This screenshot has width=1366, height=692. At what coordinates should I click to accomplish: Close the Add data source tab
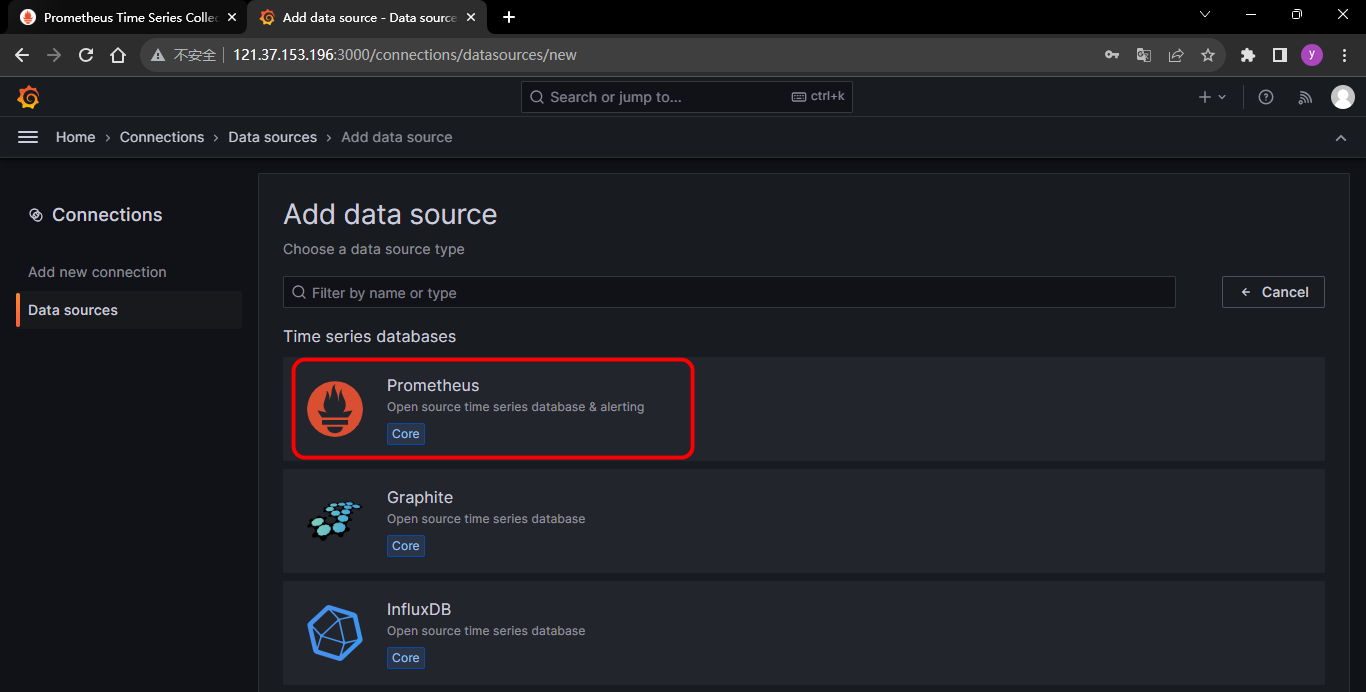pyautogui.click(x=471, y=17)
